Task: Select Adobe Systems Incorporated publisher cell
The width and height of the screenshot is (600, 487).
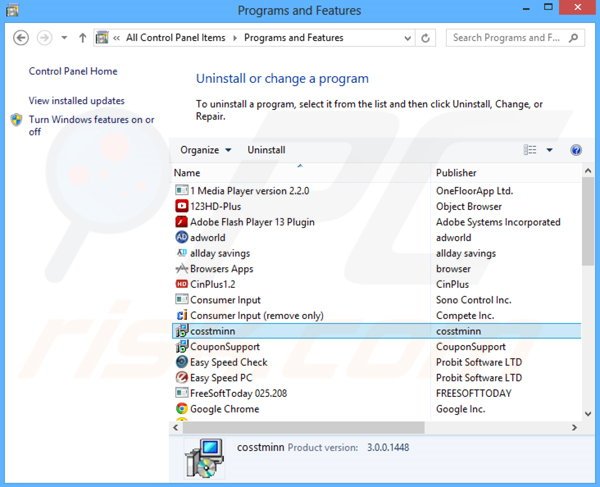Action: click(x=498, y=222)
